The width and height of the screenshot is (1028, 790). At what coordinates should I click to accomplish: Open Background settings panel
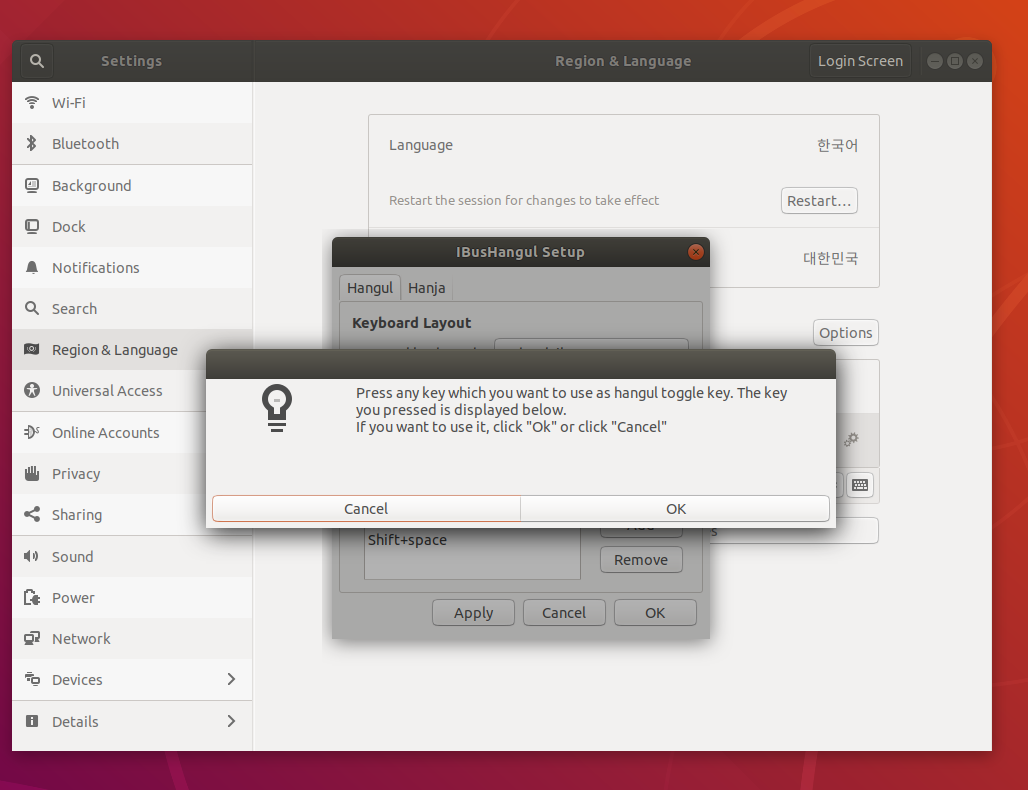[132, 186]
